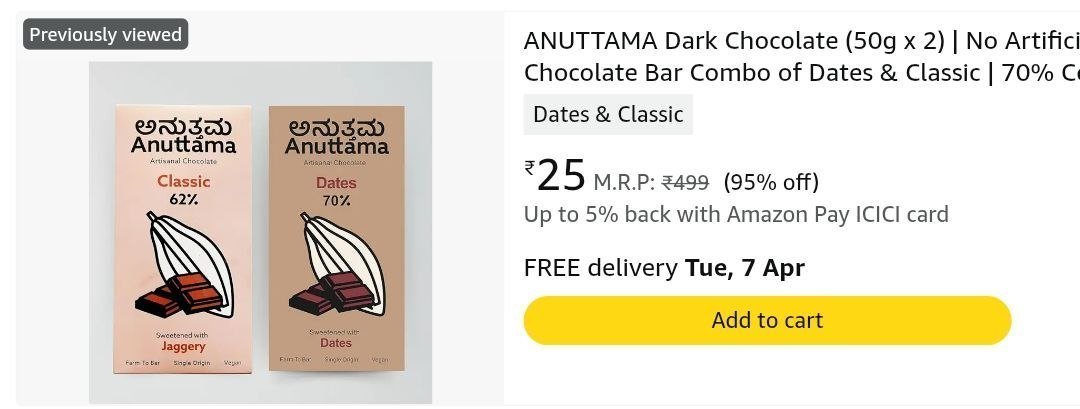Open the brown Dates chocolate bar image

(337, 238)
